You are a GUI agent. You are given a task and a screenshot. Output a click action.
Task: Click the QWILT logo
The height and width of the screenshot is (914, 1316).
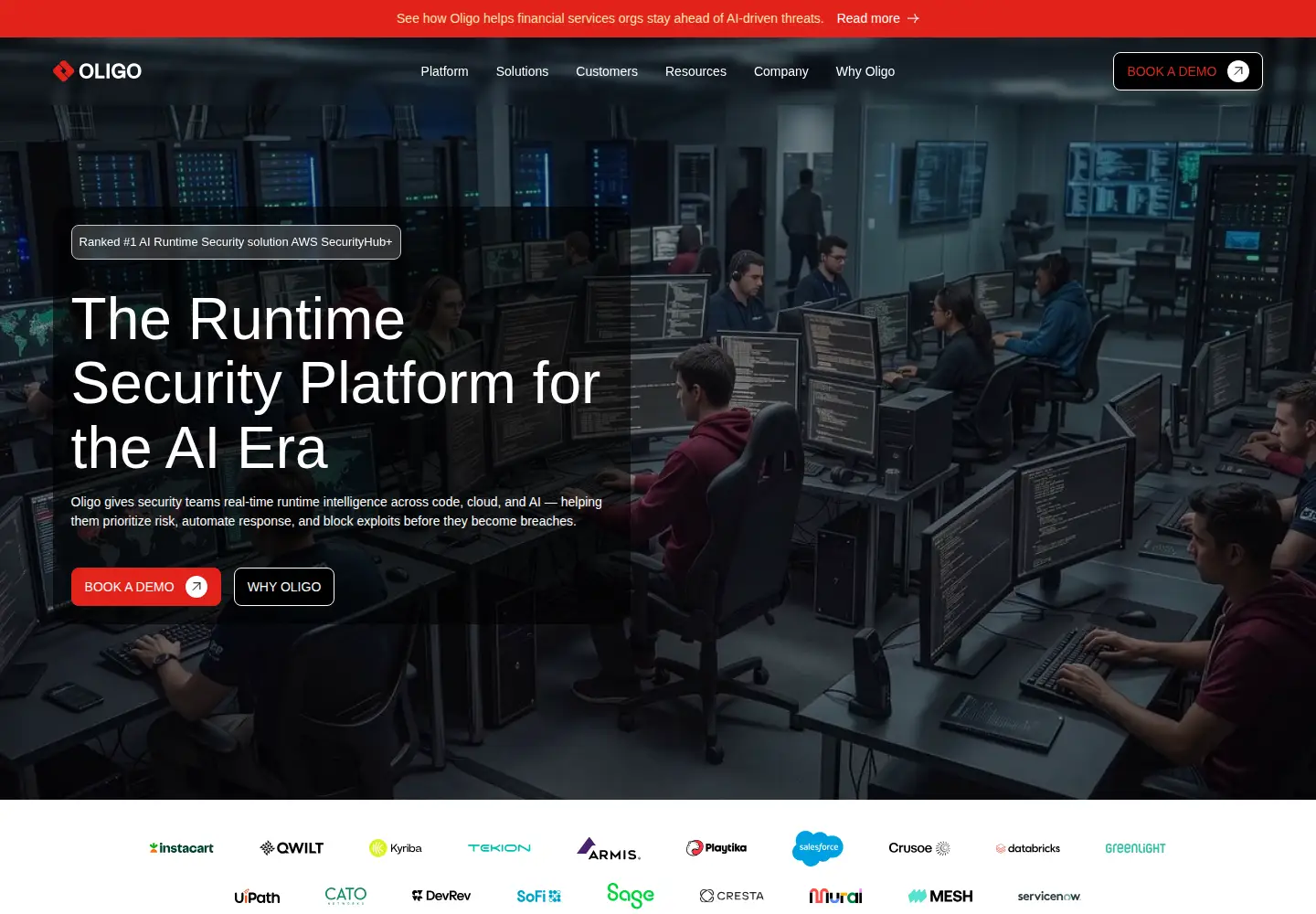[x=292, y=848]
